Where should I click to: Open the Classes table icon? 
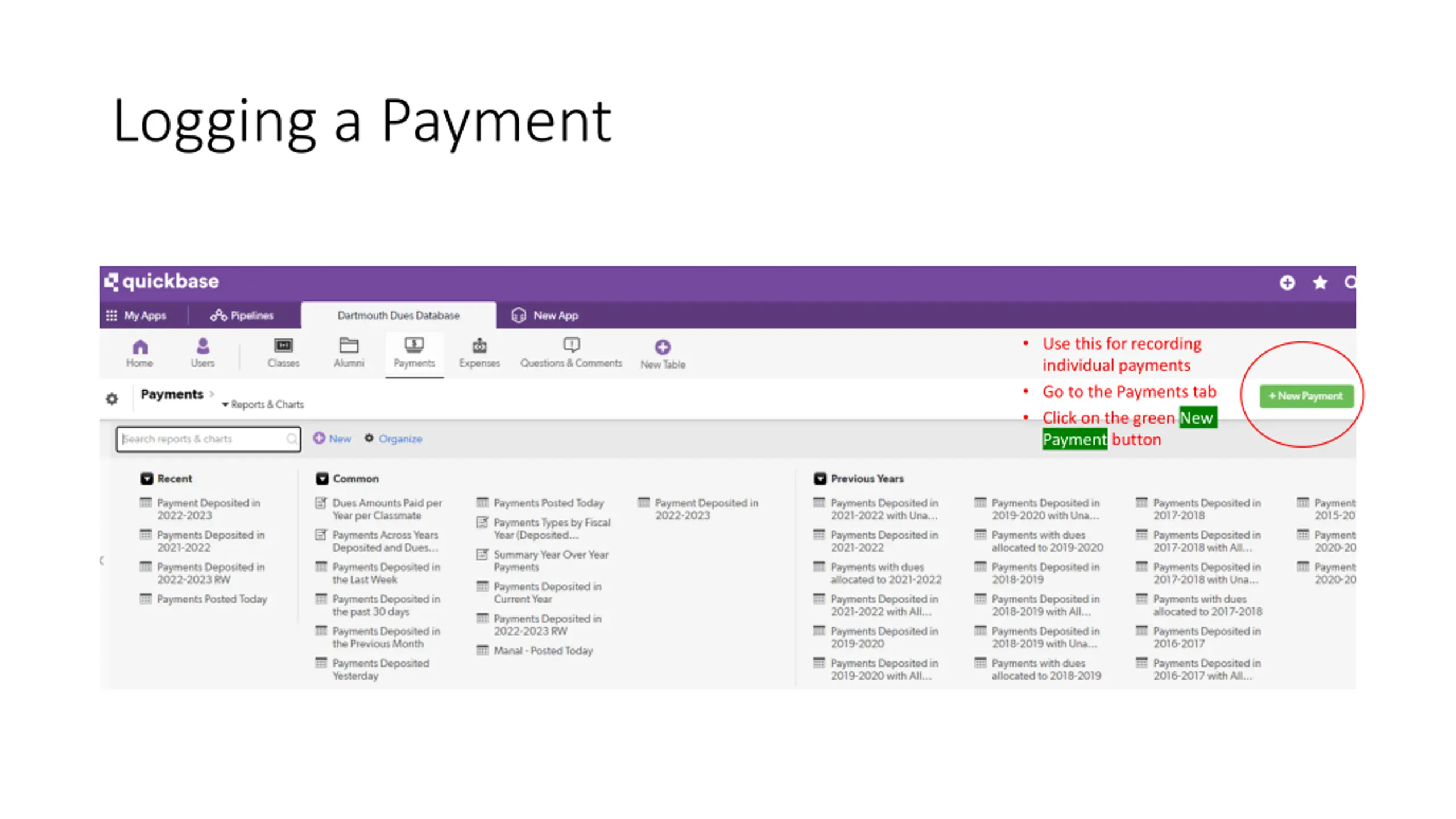coord(283,346)
